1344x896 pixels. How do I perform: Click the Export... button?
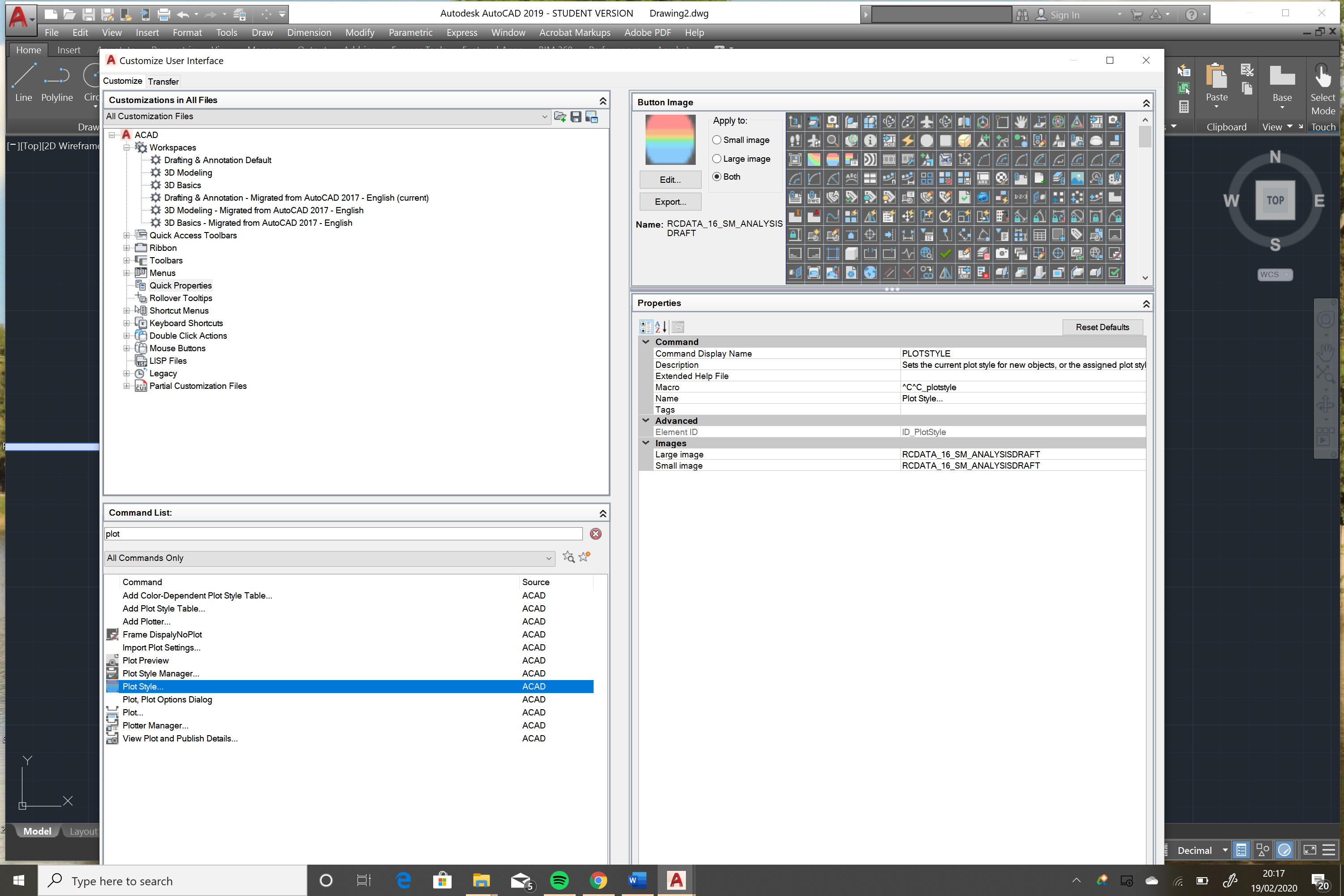[x=670, y=202]
